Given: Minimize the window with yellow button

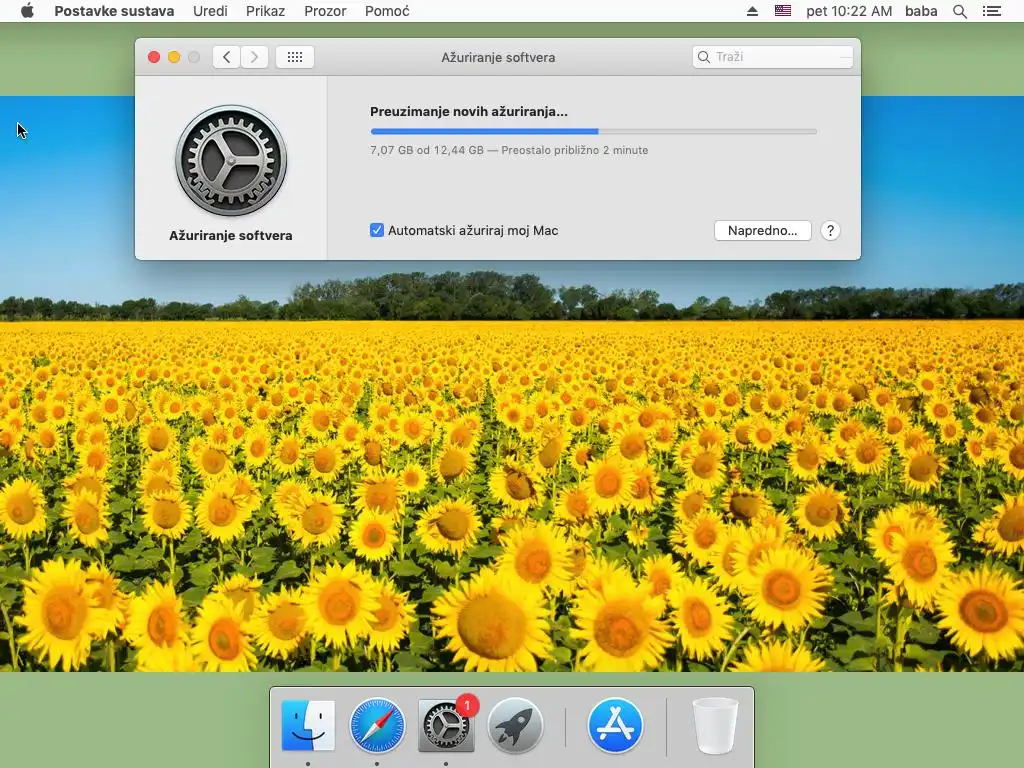Looking at the screenshot, I should (x=174, y=57).
